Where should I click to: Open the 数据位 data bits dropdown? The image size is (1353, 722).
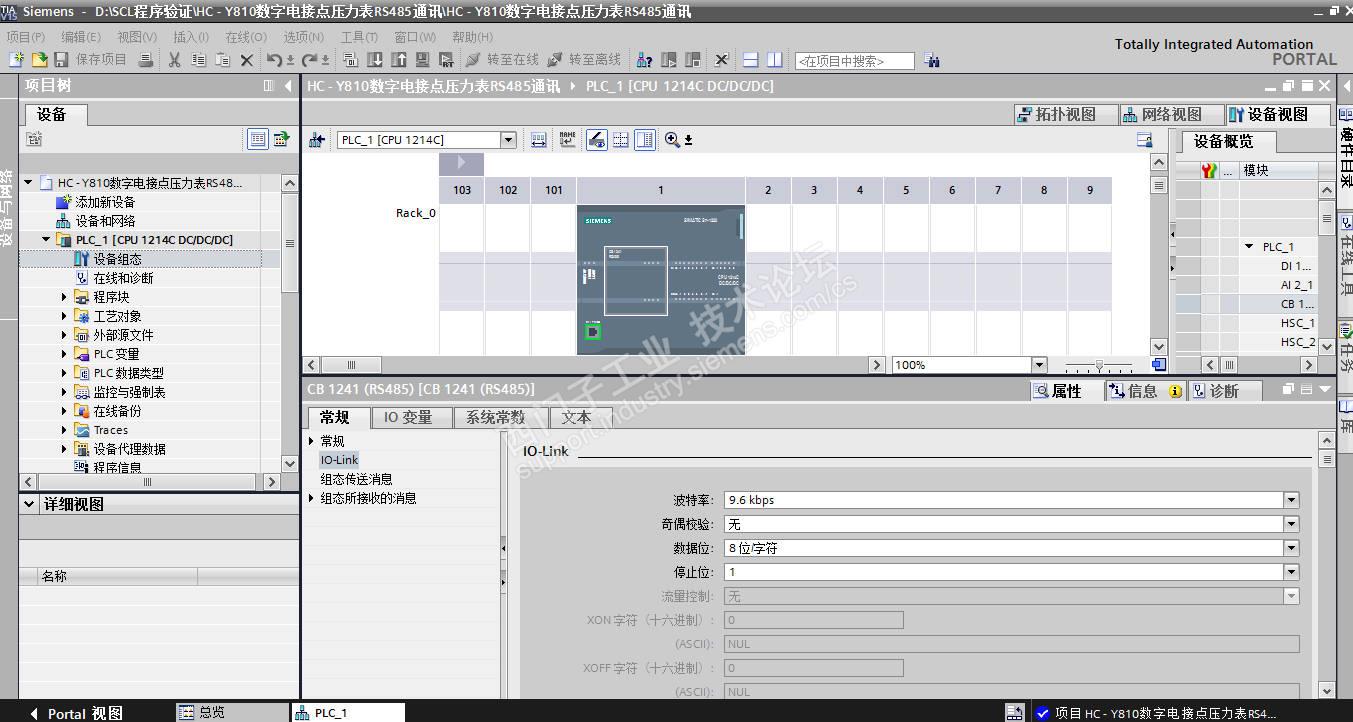[x=1291, y=548]
